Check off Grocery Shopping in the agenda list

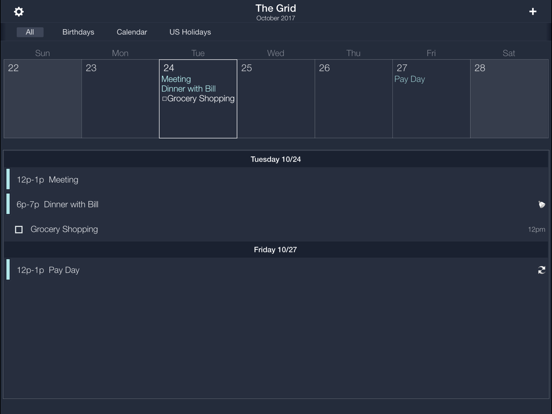[19, 230]
